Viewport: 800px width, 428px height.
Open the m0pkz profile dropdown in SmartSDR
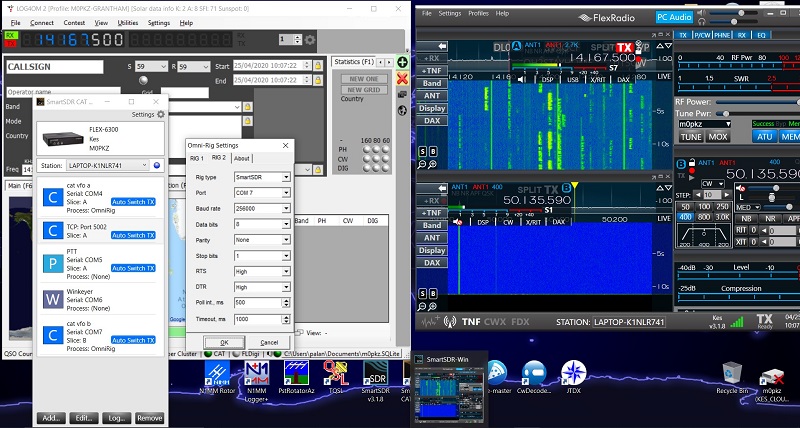pos(705,124)
